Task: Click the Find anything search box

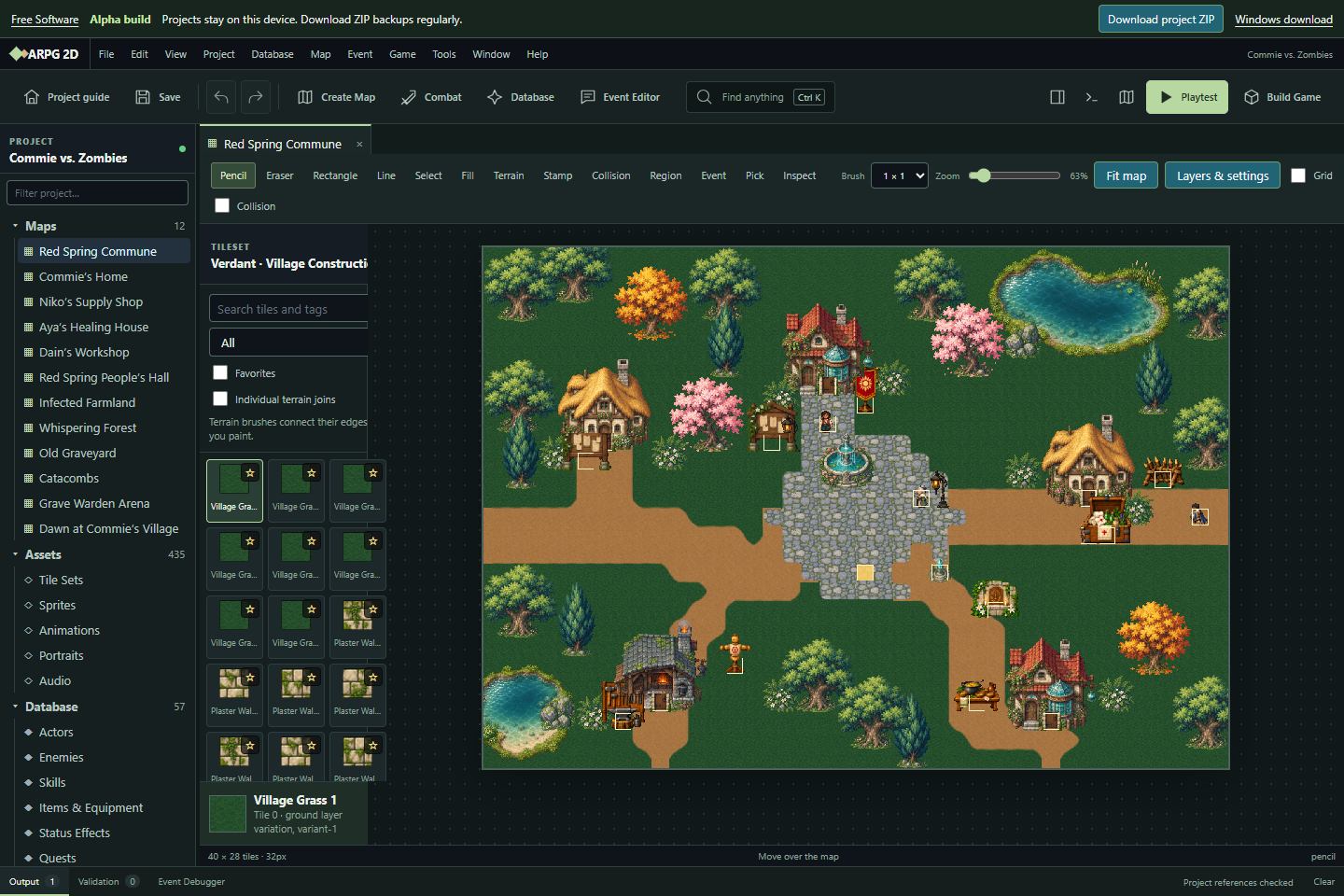Action: point(761,97)
